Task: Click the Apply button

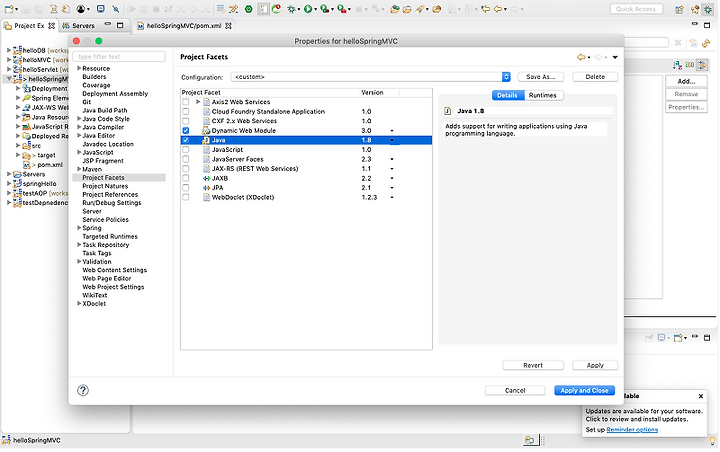Action: pos(595,365)
